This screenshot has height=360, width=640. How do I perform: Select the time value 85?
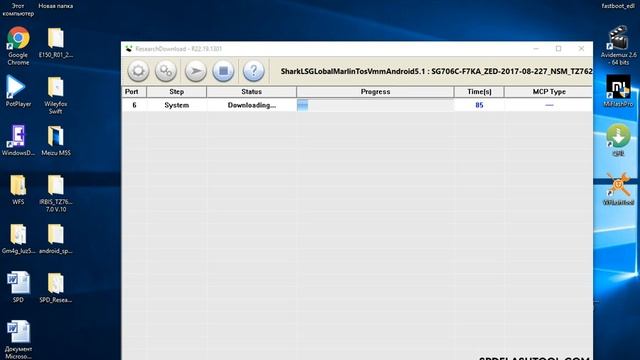[x=479, y=105]
